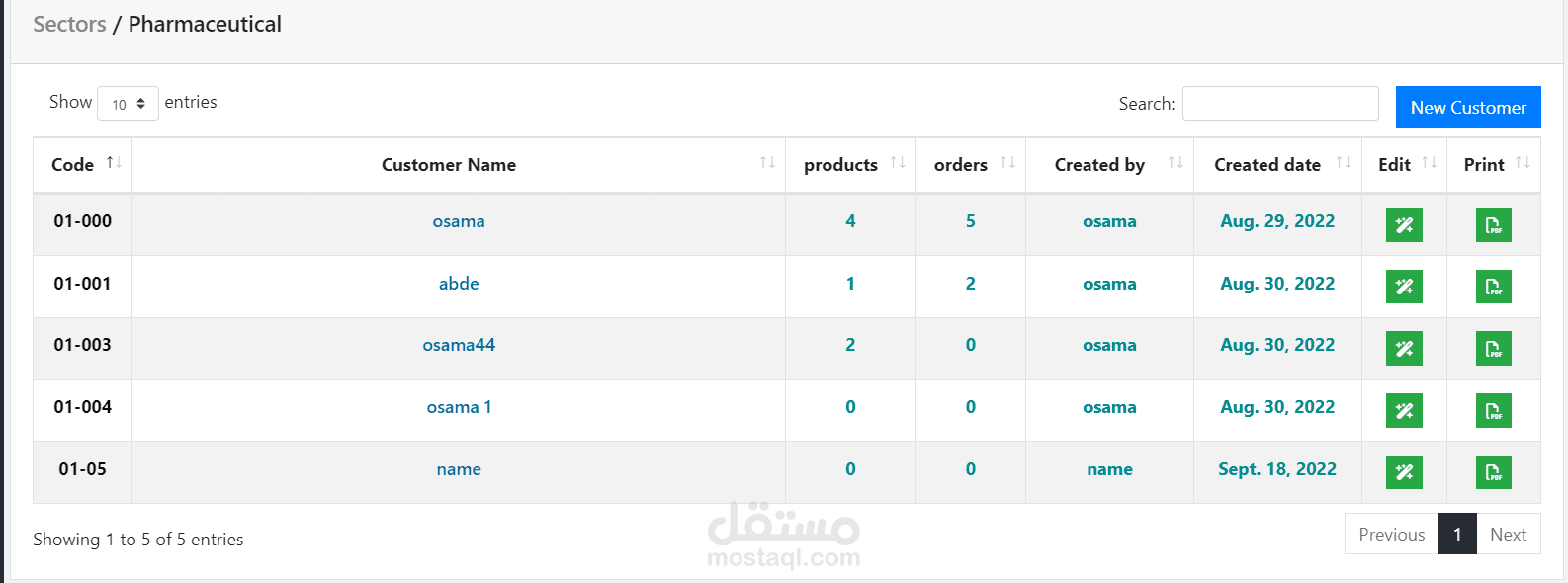Sort by products column arrows
1568x583 pixels.
898,163
